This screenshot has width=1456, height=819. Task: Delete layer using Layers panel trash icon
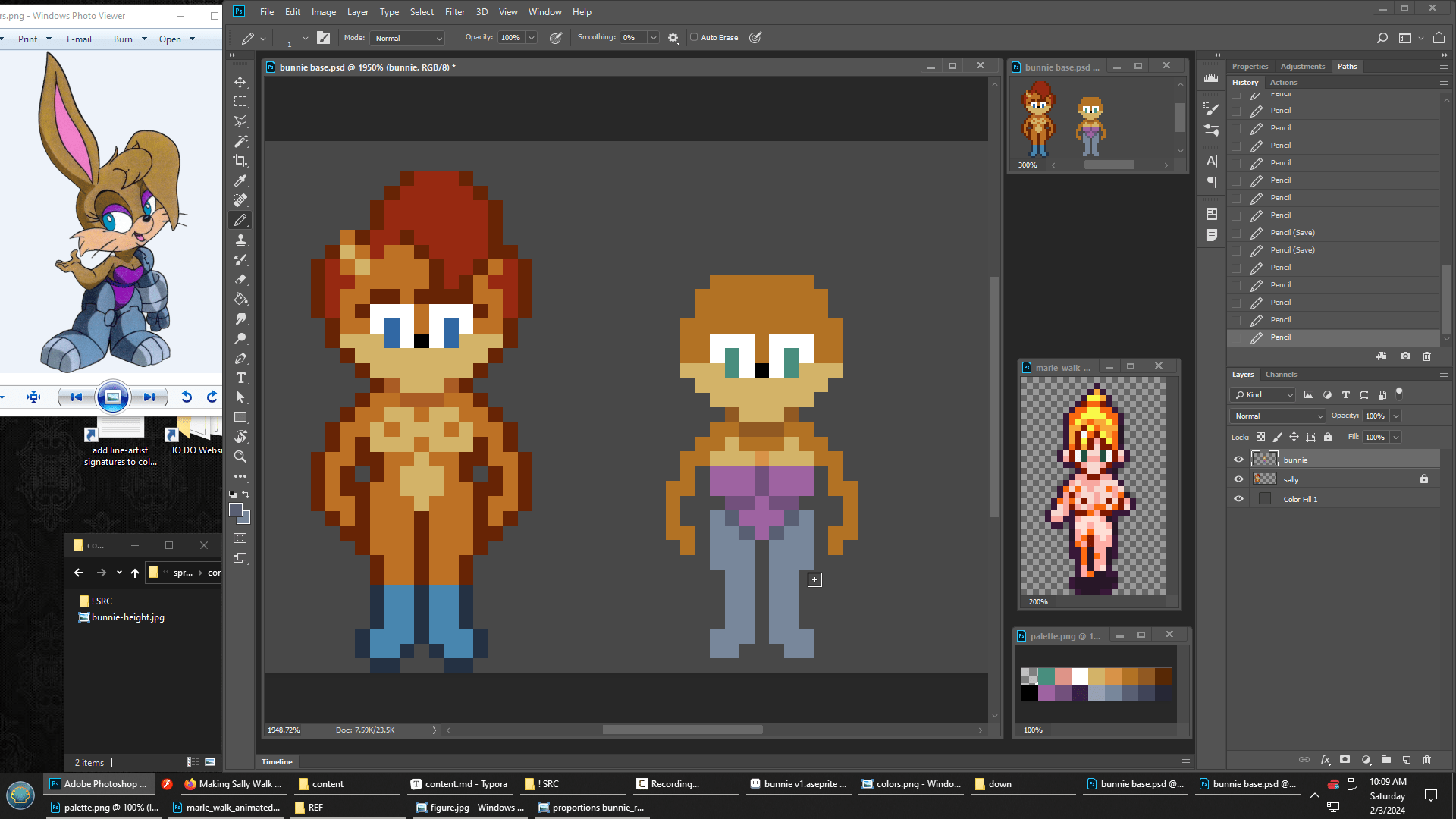point(1426,759)
